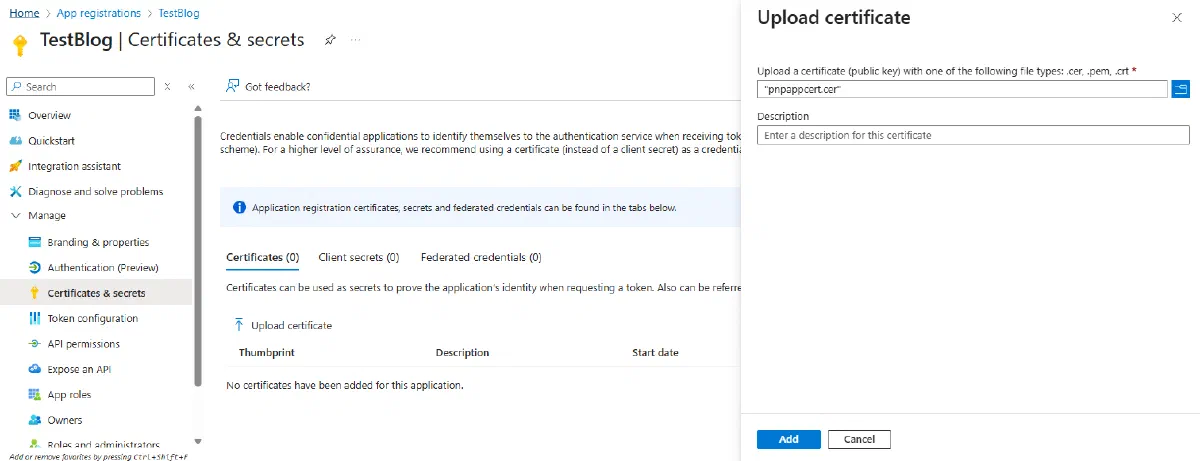Click the Description input field
The image size is (1200, 461).
click(x=973, y=135)
